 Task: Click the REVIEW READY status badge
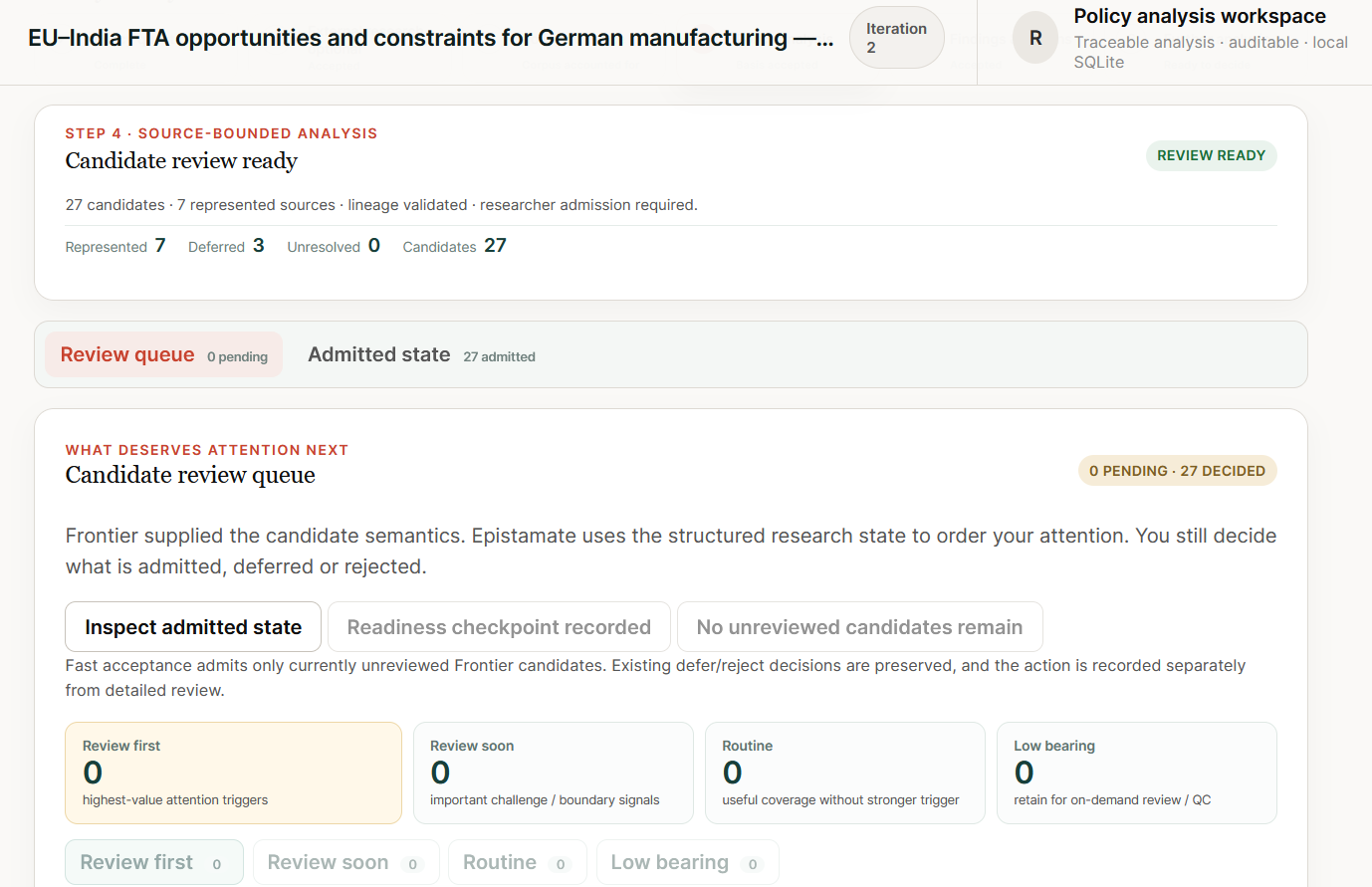point(1211,155)
